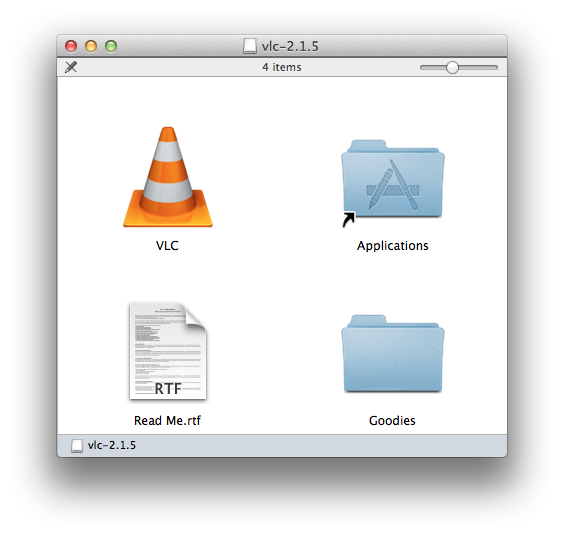
Task: Click the left end of the icon size slider
Action: tap(424, 67)
